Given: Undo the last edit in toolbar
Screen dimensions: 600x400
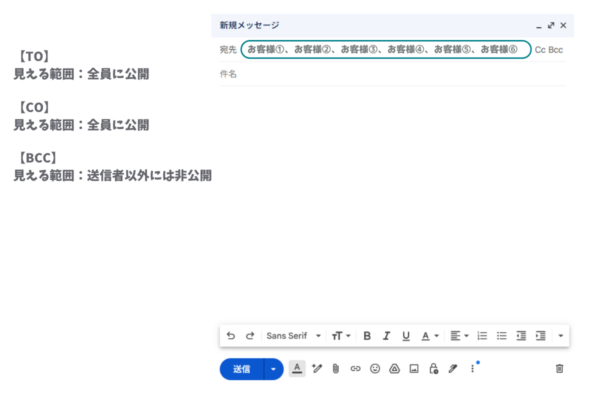Looking at the screenshot, I should click(230, 336).
